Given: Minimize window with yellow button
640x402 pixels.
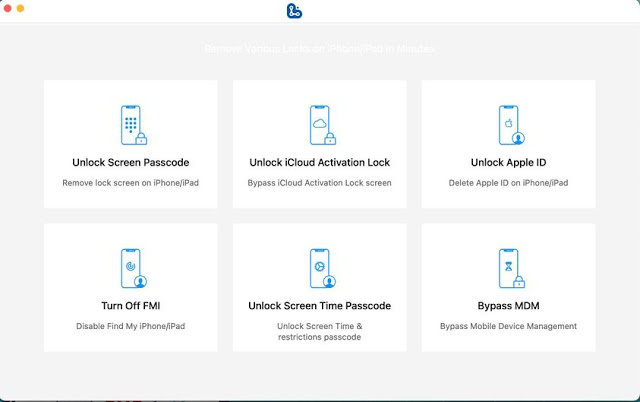Looking at the screenshot, I should (x=20, y=8).
